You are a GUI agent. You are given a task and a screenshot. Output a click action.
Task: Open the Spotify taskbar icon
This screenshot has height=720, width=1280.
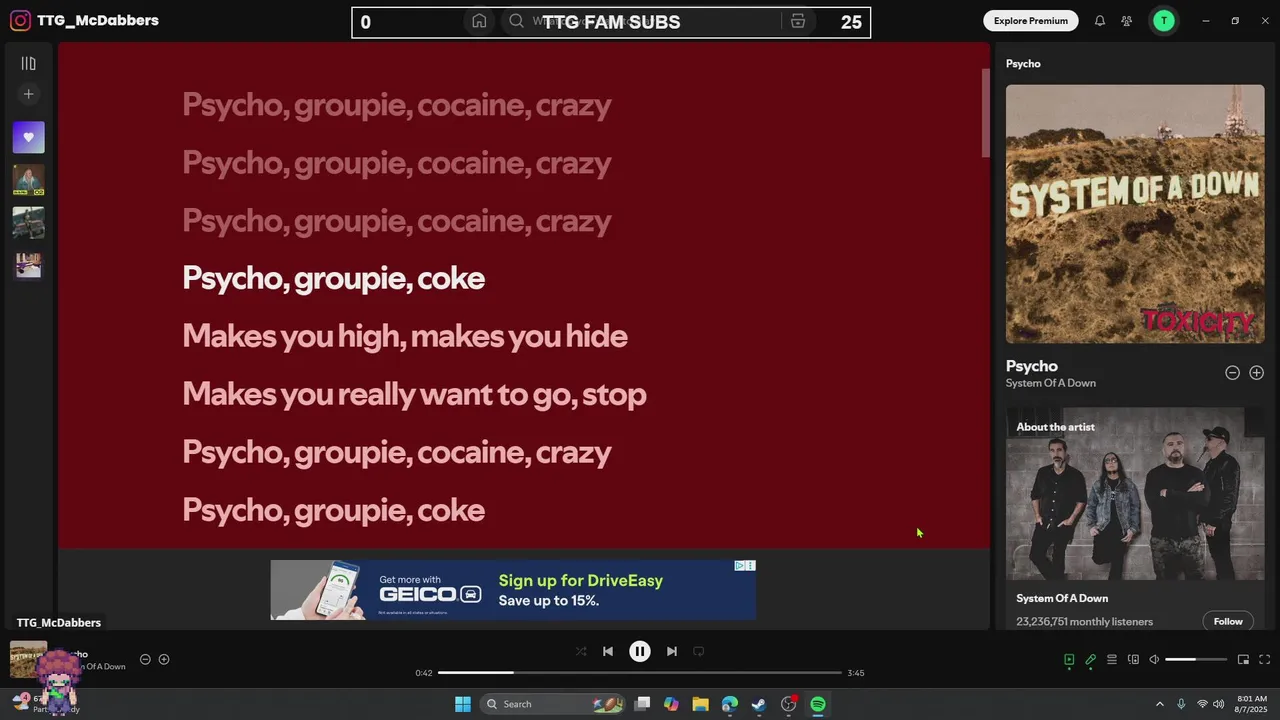pos(818,704)
